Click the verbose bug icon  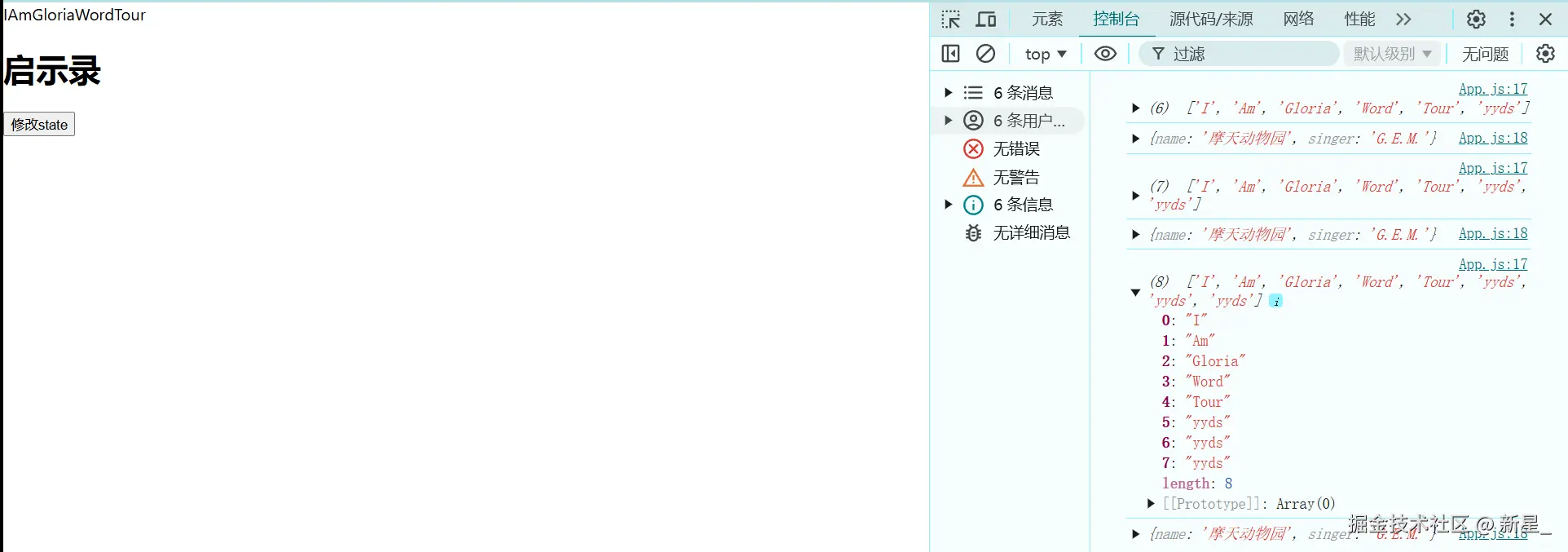[x=973, y=233]
